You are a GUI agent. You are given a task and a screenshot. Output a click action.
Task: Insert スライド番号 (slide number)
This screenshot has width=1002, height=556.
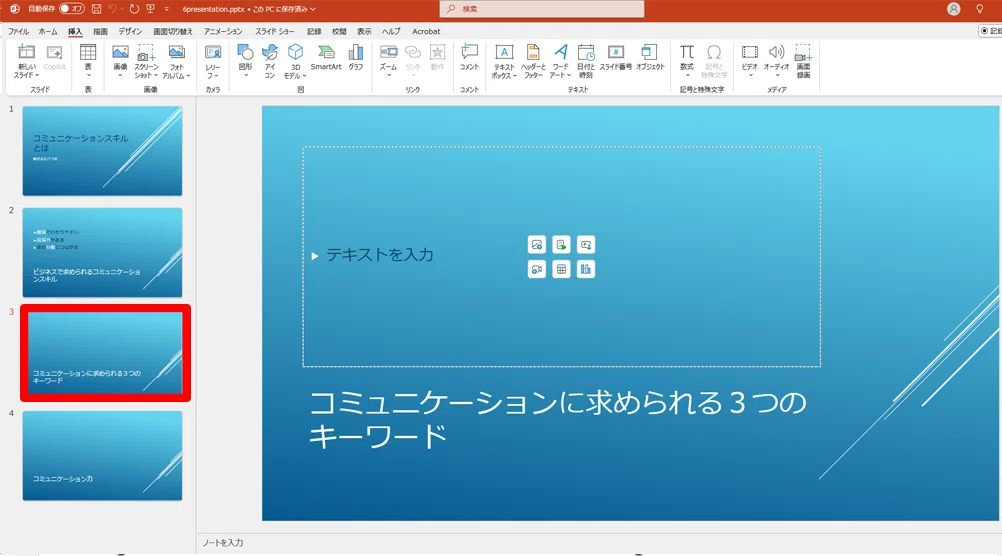pos(616,58)
